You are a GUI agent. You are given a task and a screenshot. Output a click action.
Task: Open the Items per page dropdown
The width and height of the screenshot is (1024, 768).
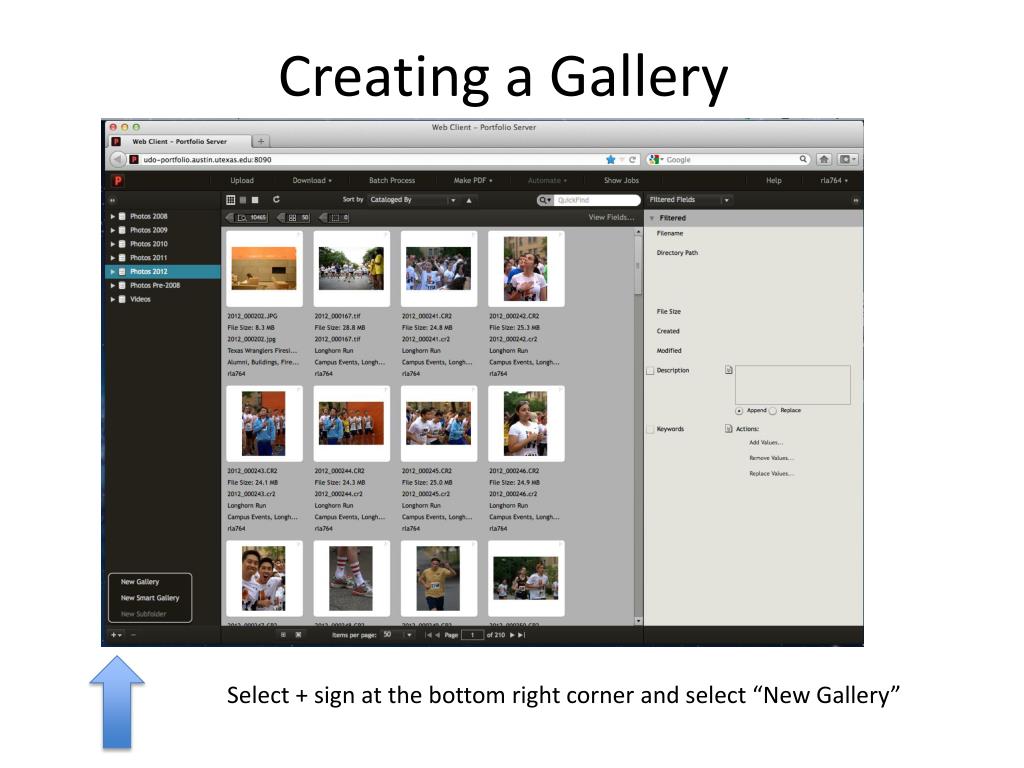(x=398, y=635)
